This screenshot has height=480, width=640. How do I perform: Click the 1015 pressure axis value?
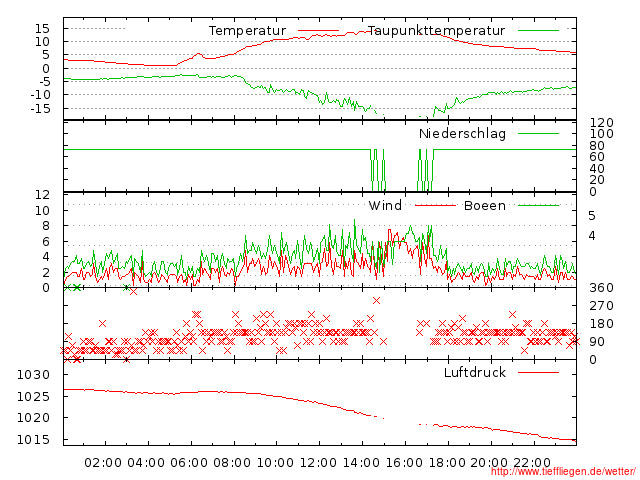click(33, 440)
